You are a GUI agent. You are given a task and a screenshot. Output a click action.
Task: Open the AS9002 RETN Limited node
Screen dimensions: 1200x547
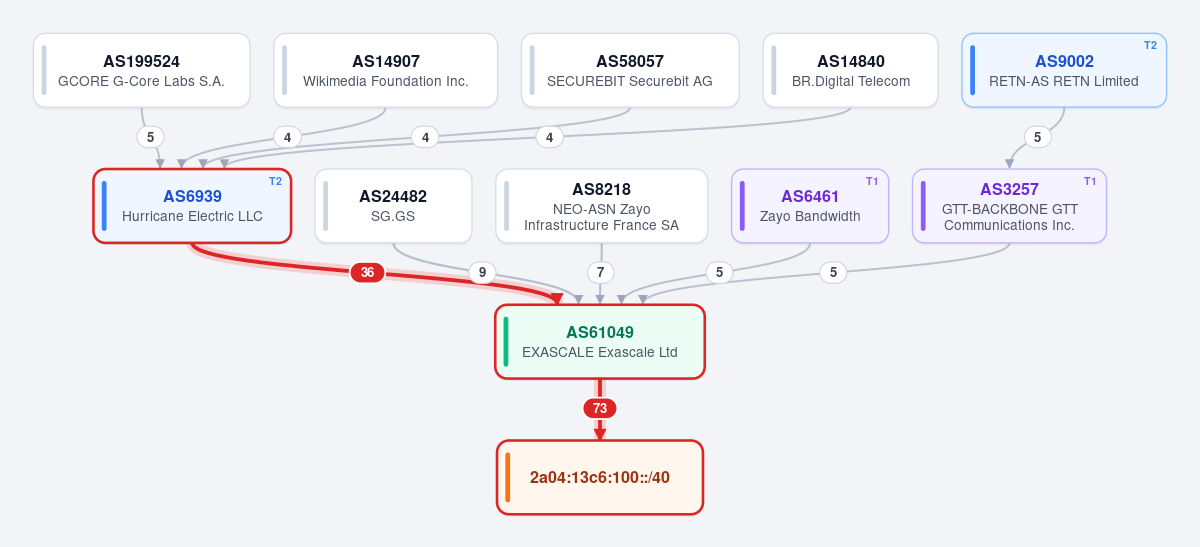tap(1064, 70)
